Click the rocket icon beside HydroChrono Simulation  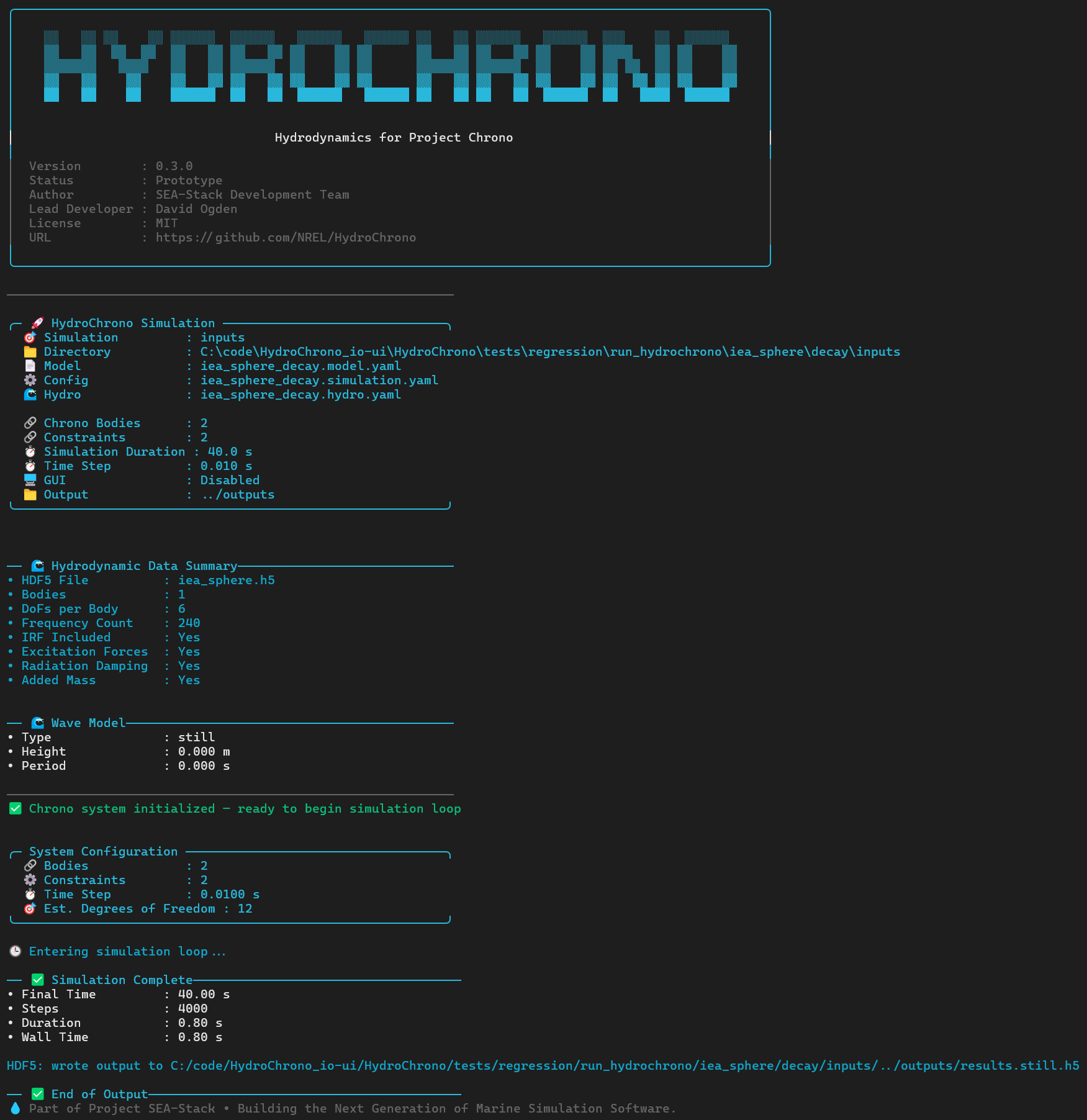(x=37, y=323)
